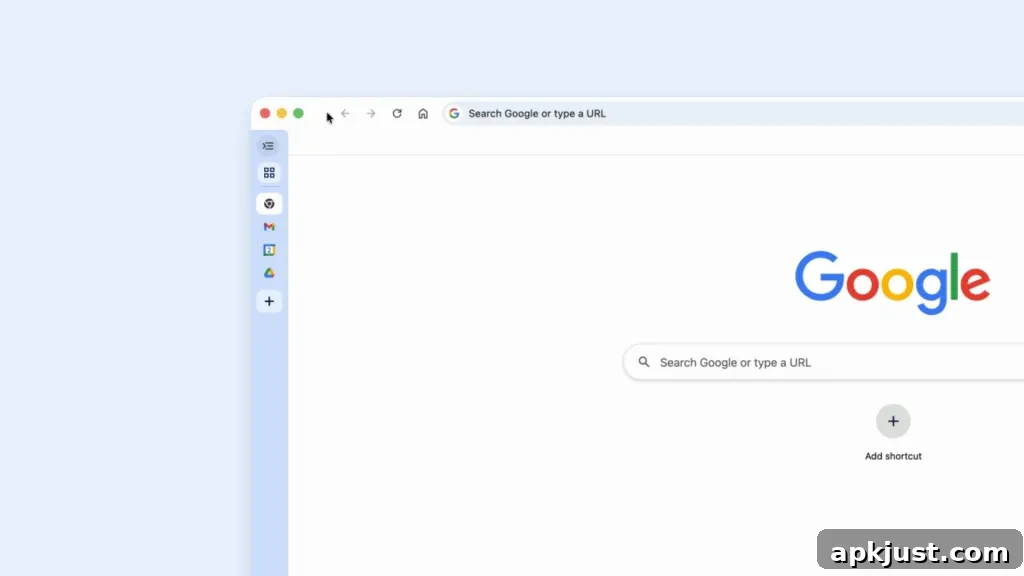The width and height of the screenshot is (1024, 576).
Task: Focus the top address bar URL field
Action: [x=733, y=114]
